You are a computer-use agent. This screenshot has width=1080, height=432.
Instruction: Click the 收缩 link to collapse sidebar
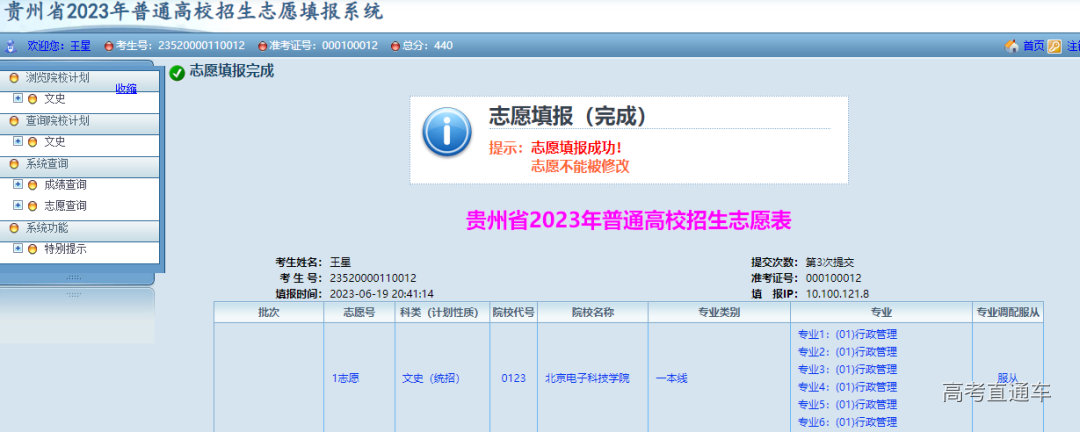point(126,88)
